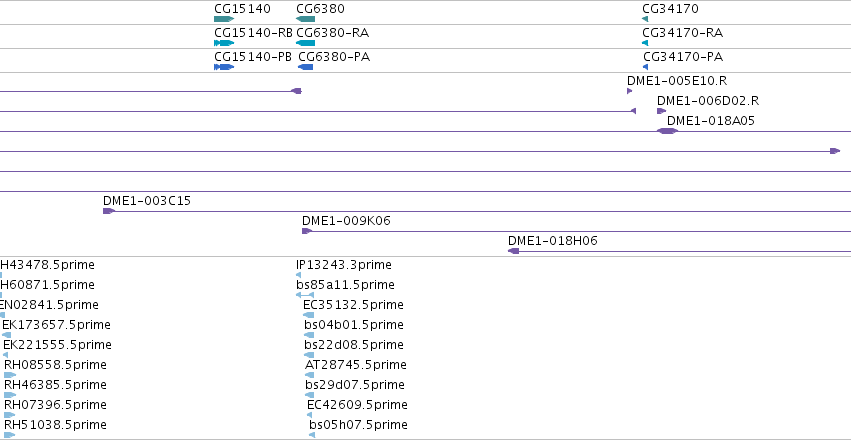This screenshot has width=851, height=440.
Task: Click the H43478.5prime EST label
Action: [47, 265]
